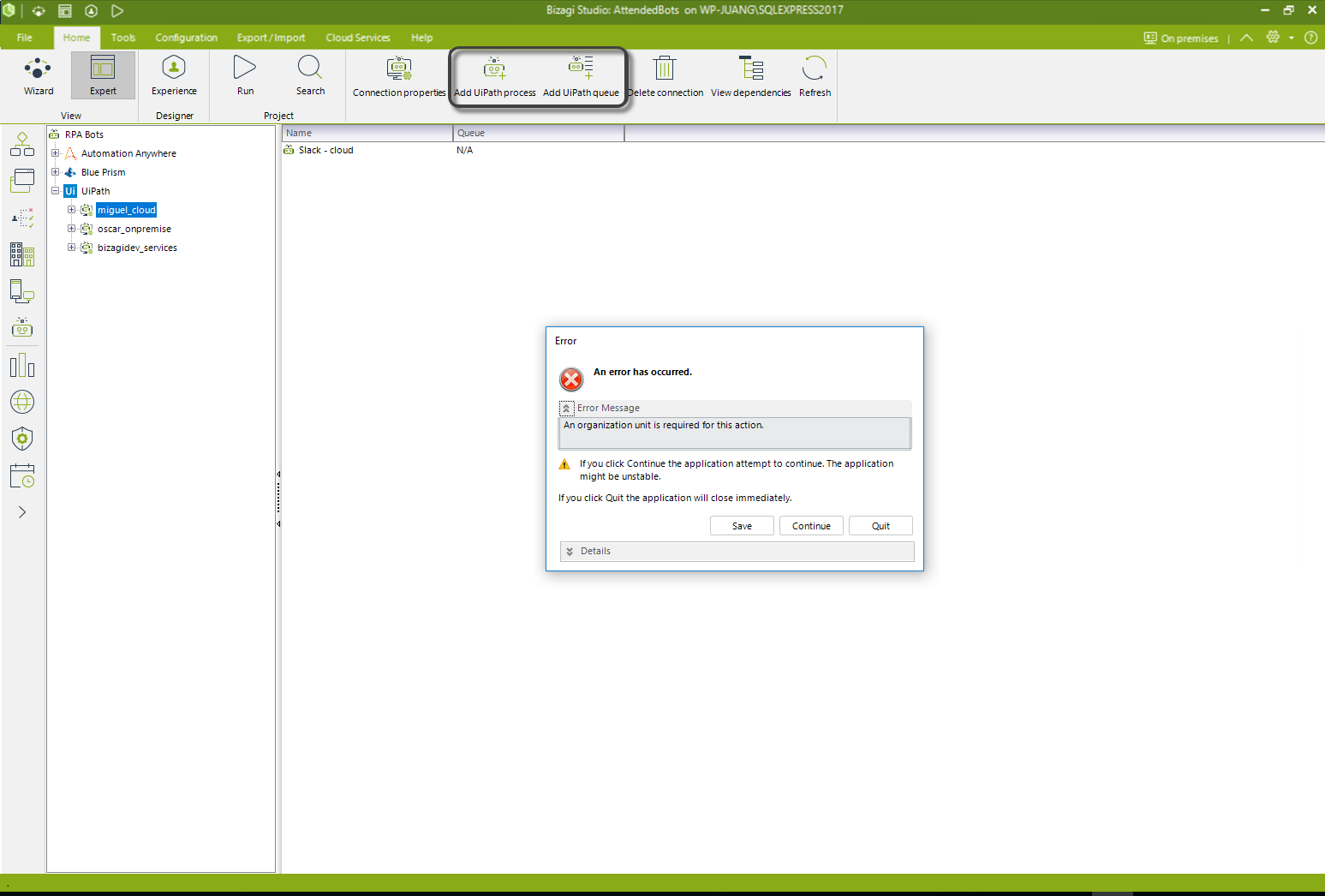Switch to the Home tab
The width and height of the screenshot is (1325, 896).
pos(76,38)
